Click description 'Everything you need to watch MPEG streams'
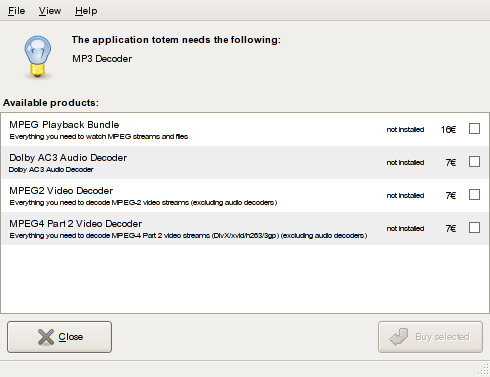Screen dimensions: 490x377 (99, 137)
